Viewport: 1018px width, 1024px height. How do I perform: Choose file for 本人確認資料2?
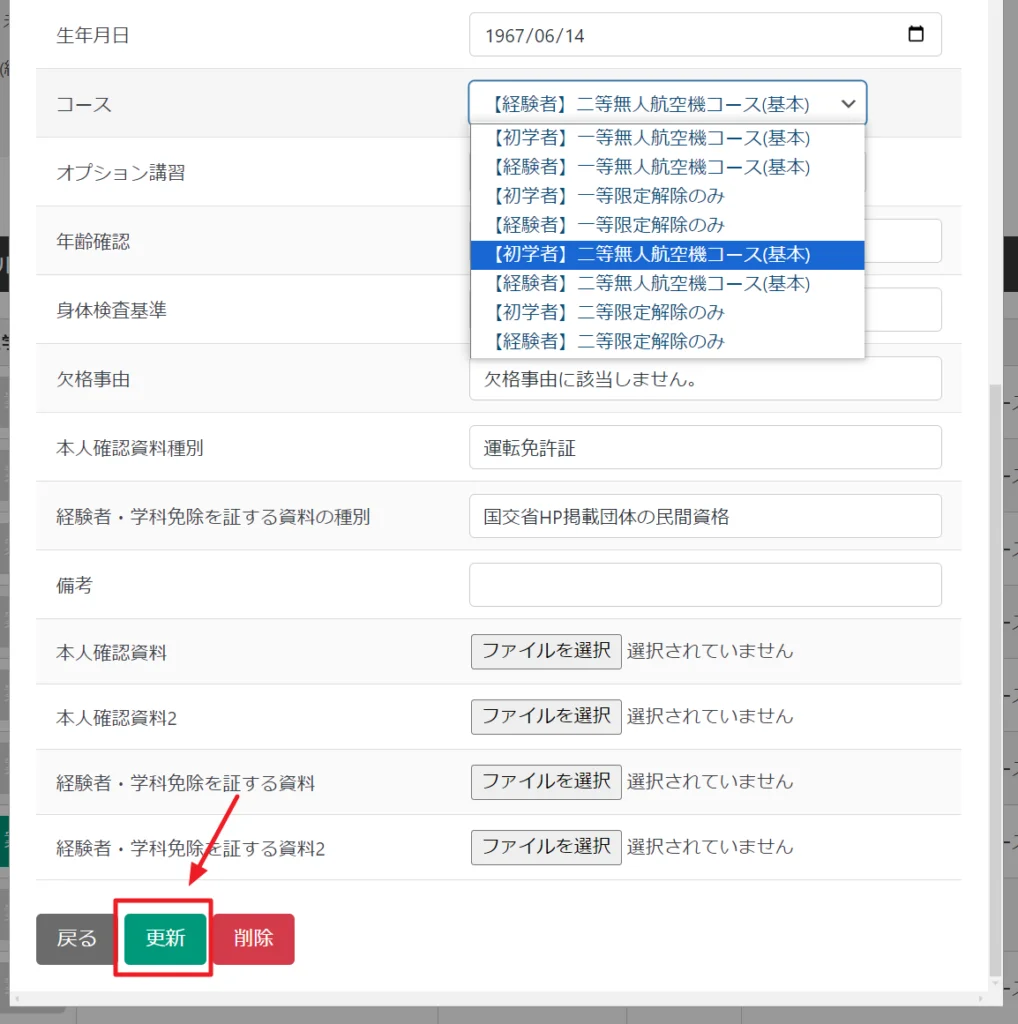click(x=546, y=716)
